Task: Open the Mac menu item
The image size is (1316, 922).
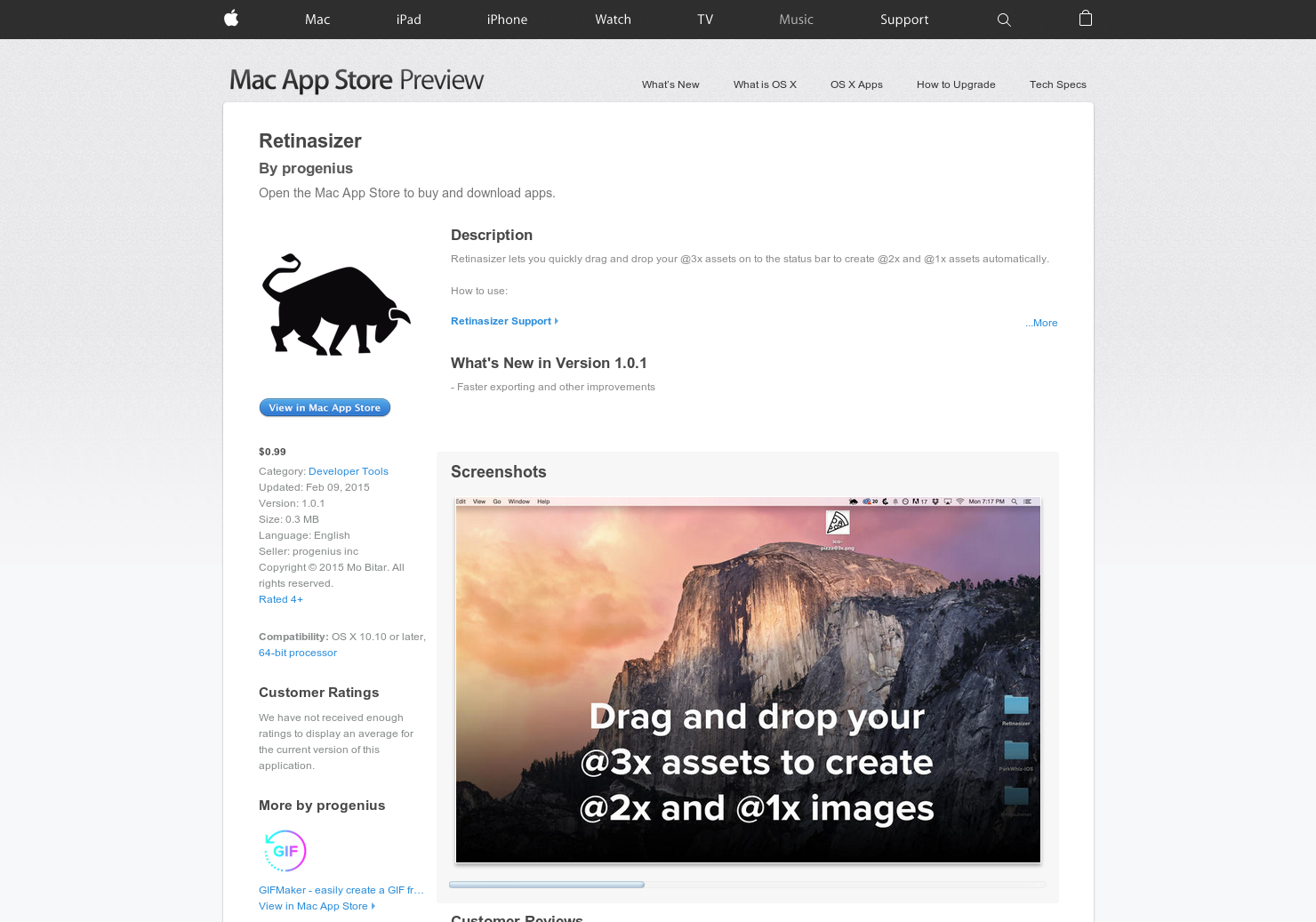Action: (317, 20)
